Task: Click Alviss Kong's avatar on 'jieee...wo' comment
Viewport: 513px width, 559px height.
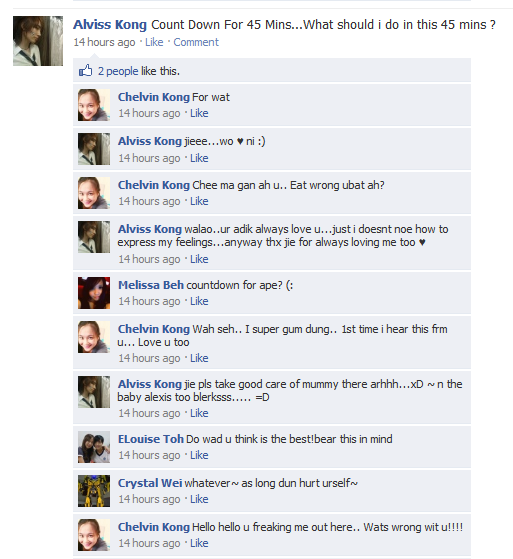Action: 94,149
